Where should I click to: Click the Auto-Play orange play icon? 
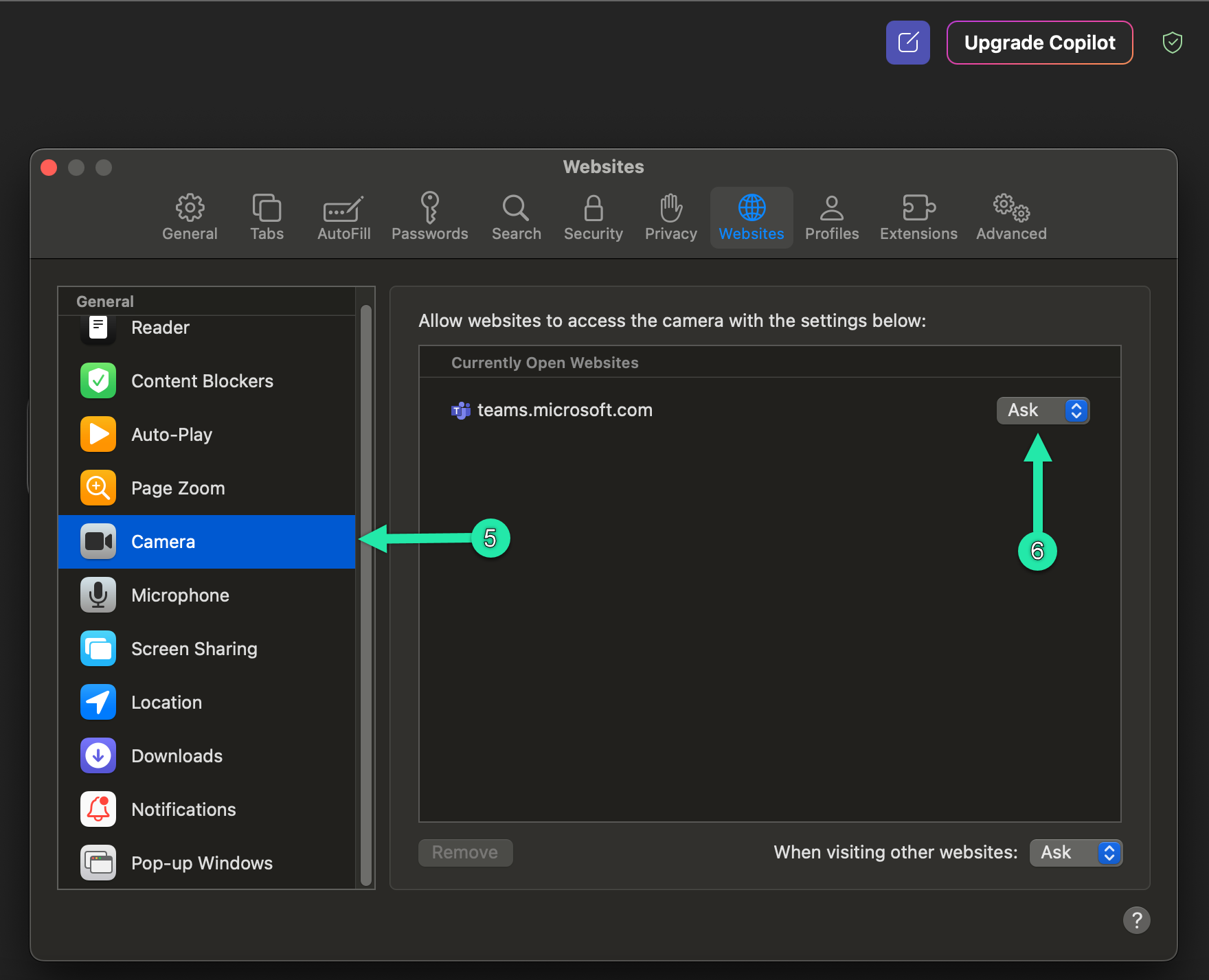tap(98, 434)
